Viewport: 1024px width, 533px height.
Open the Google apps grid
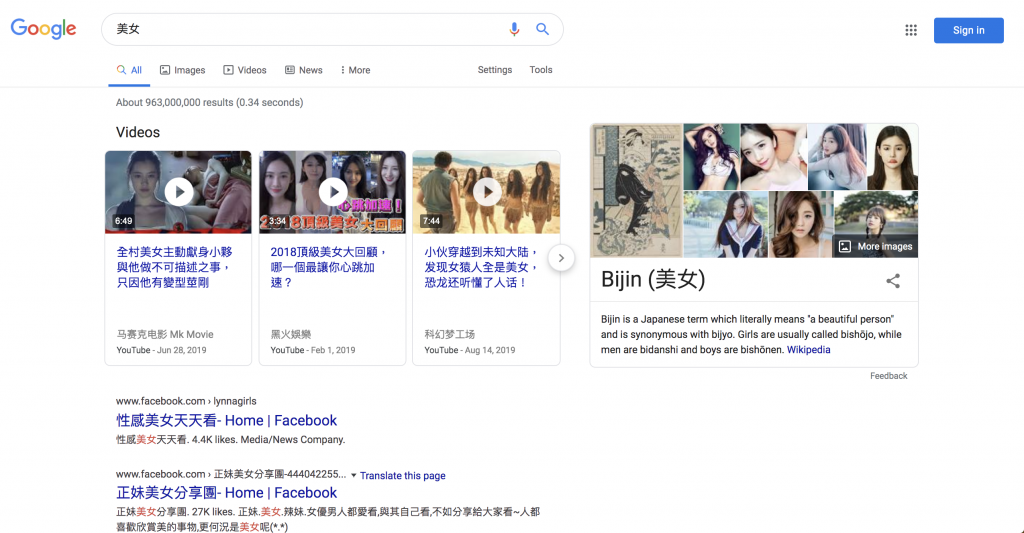(910, 30)
